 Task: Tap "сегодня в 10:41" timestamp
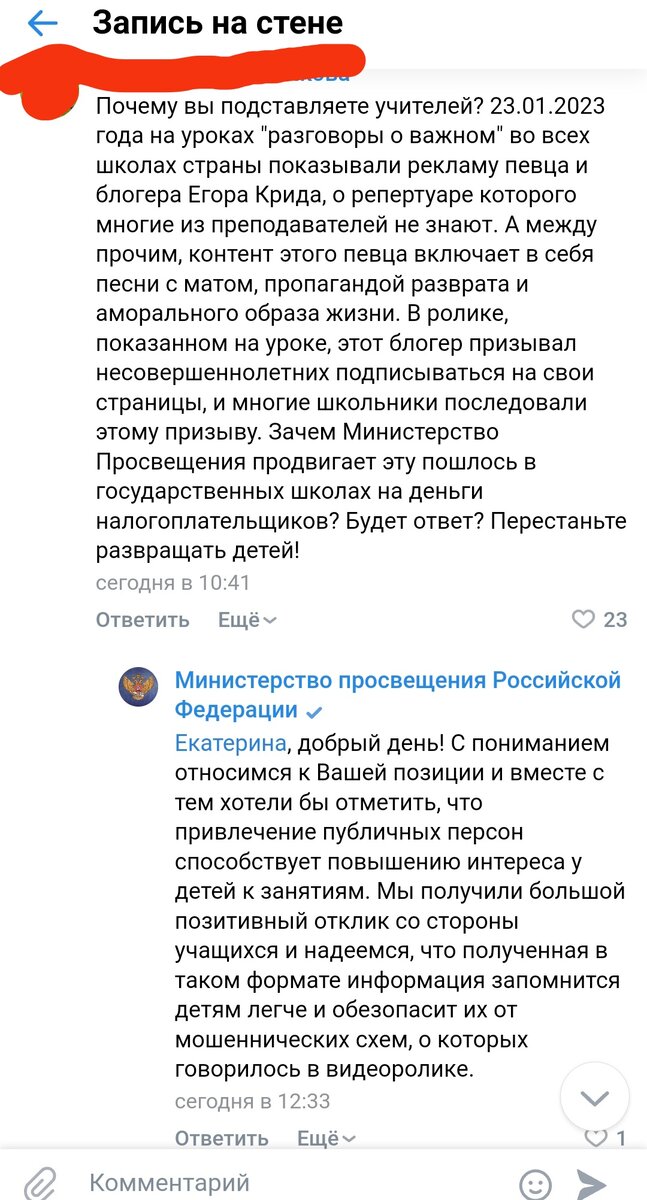click(x=173, y=582)
